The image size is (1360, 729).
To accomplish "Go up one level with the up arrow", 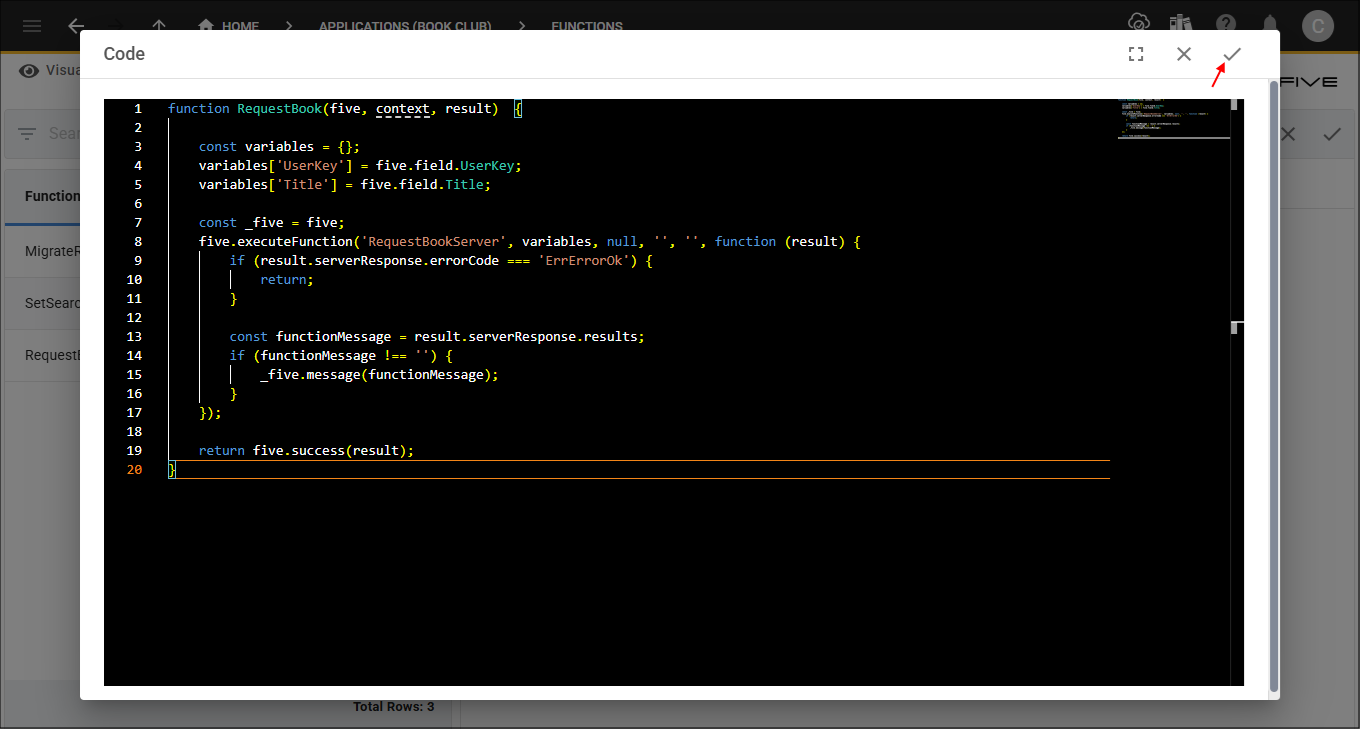I will tap(158, 26).
